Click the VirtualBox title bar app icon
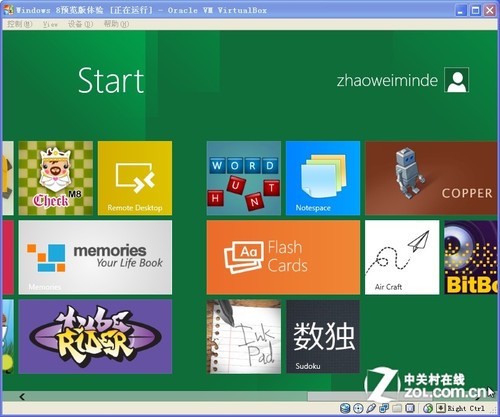The image size is (500, 417). [x=8, y=10]
